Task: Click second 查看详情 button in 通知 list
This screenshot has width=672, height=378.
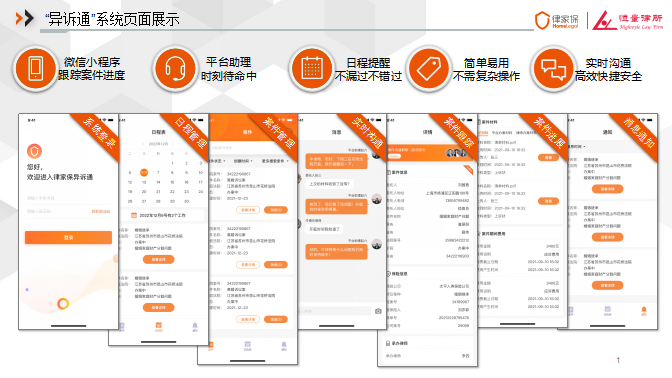Action: [607, 237]
